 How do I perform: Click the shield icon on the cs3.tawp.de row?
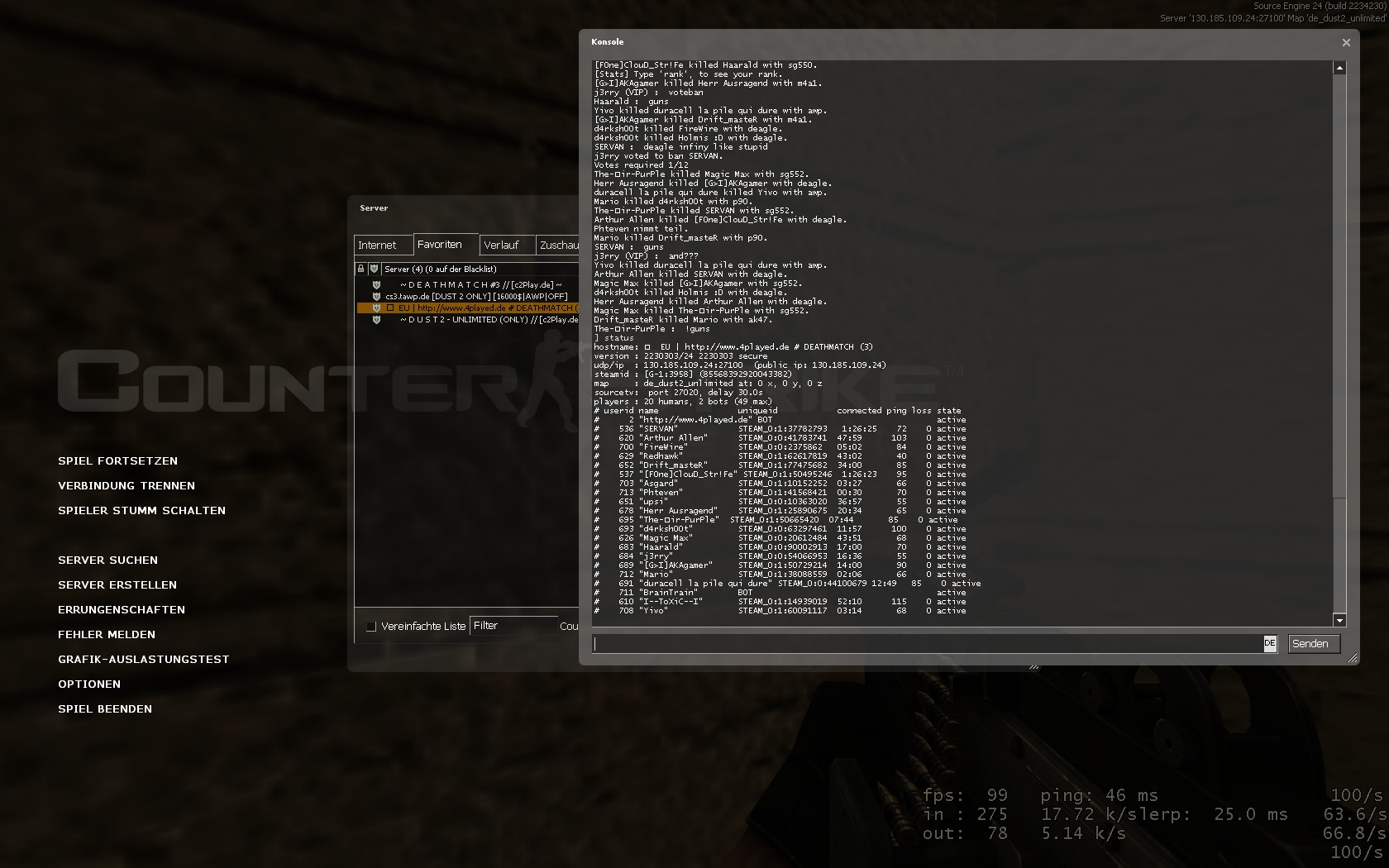(x=376, y=296)
